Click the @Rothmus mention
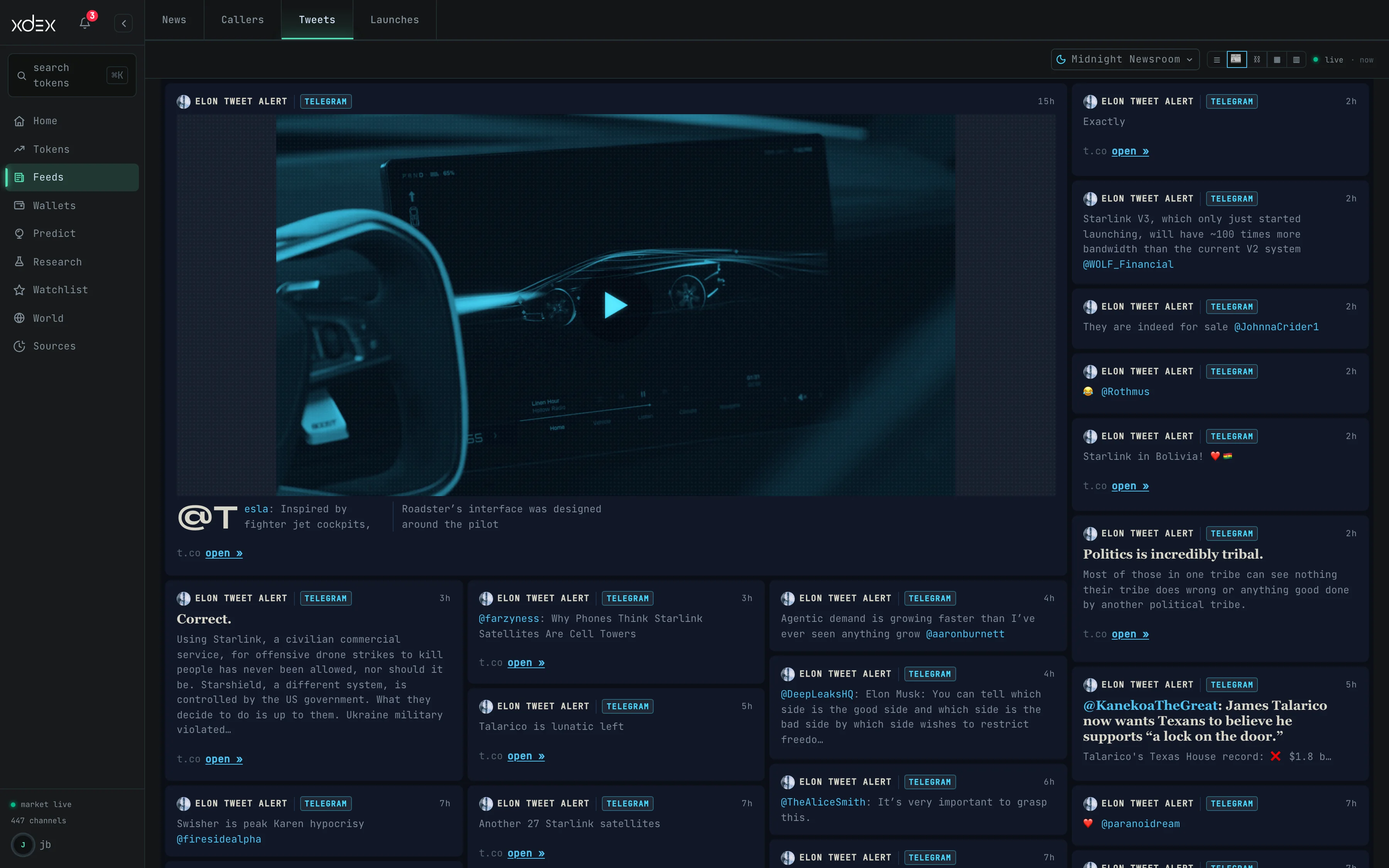Screen dimensions: 1389x868 tap(1125, 392)
